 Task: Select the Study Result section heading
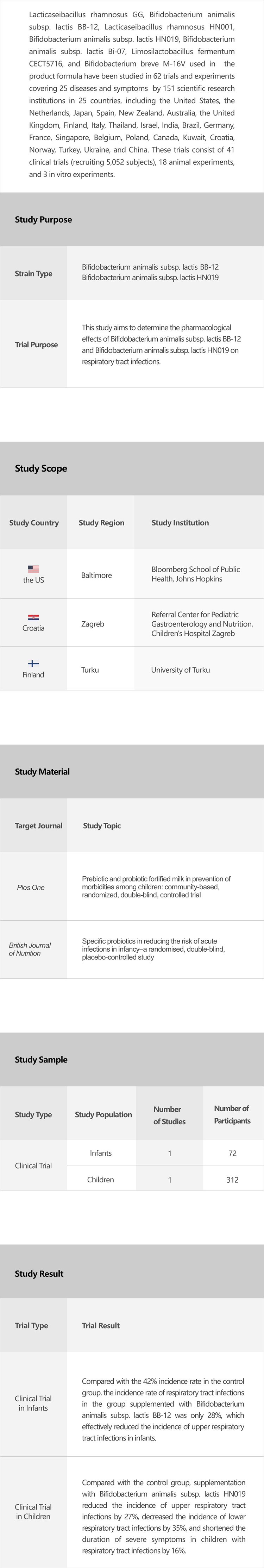point(39,1274)
